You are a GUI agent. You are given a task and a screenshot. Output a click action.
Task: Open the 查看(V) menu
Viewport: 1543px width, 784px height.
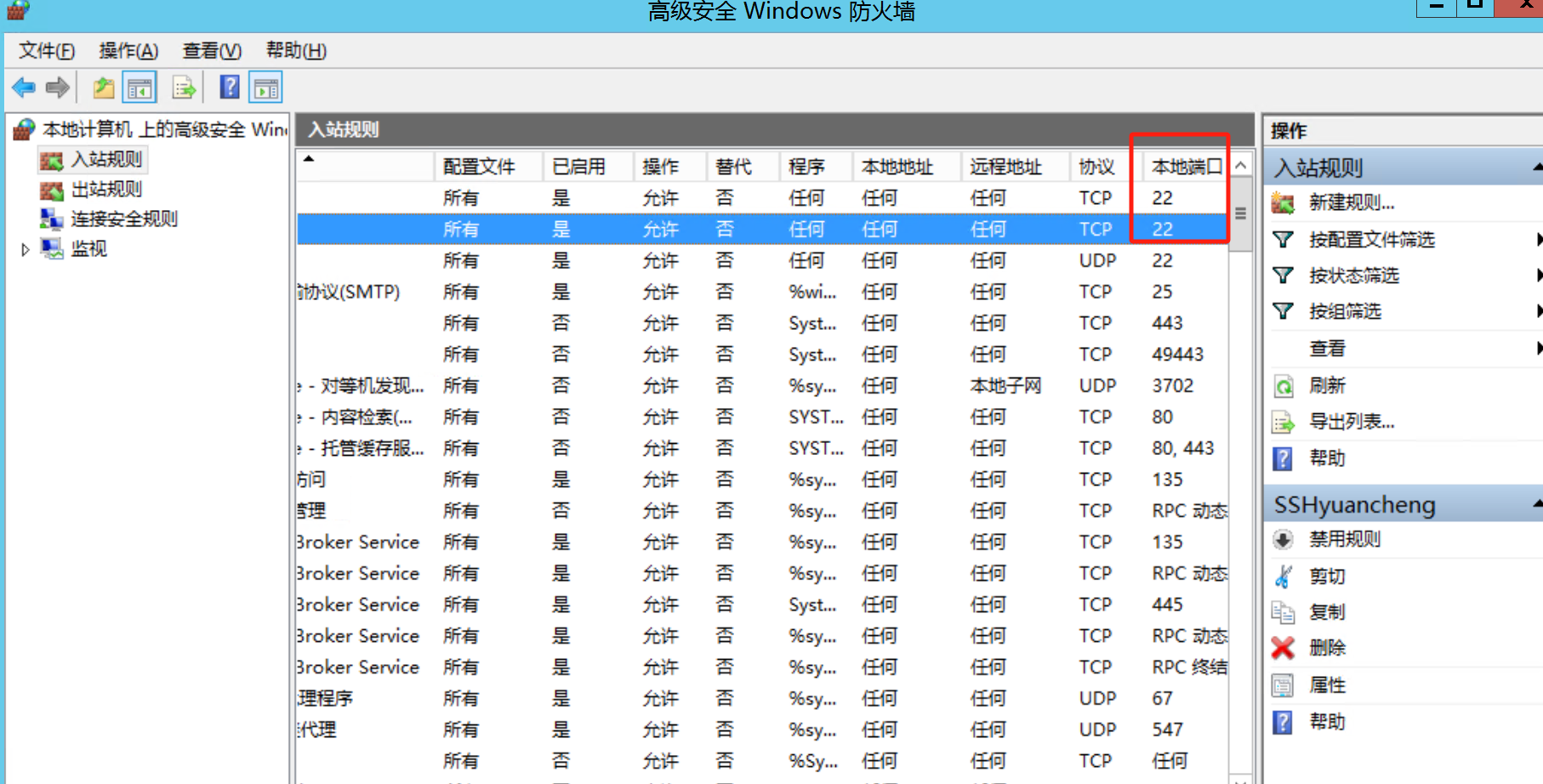click(212, 51)
